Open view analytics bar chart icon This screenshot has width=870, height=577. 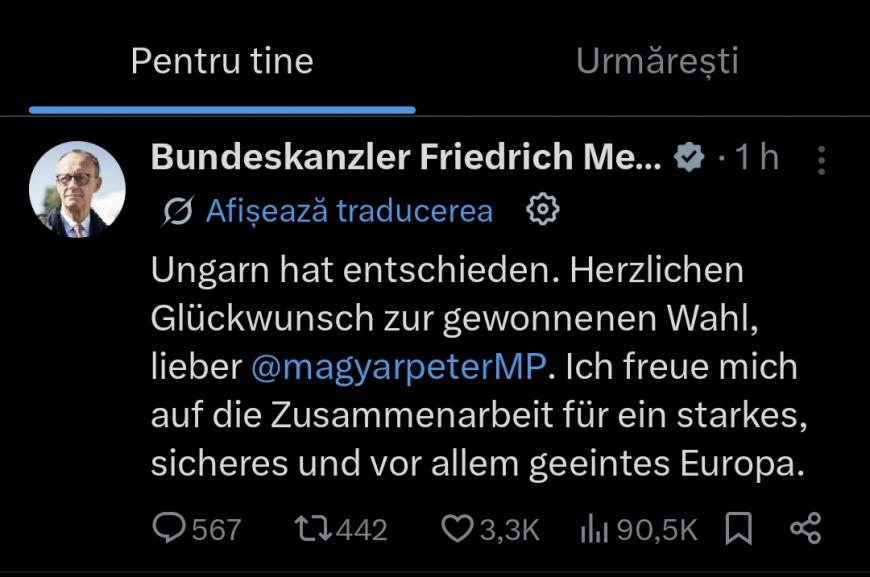click(594, 529)
